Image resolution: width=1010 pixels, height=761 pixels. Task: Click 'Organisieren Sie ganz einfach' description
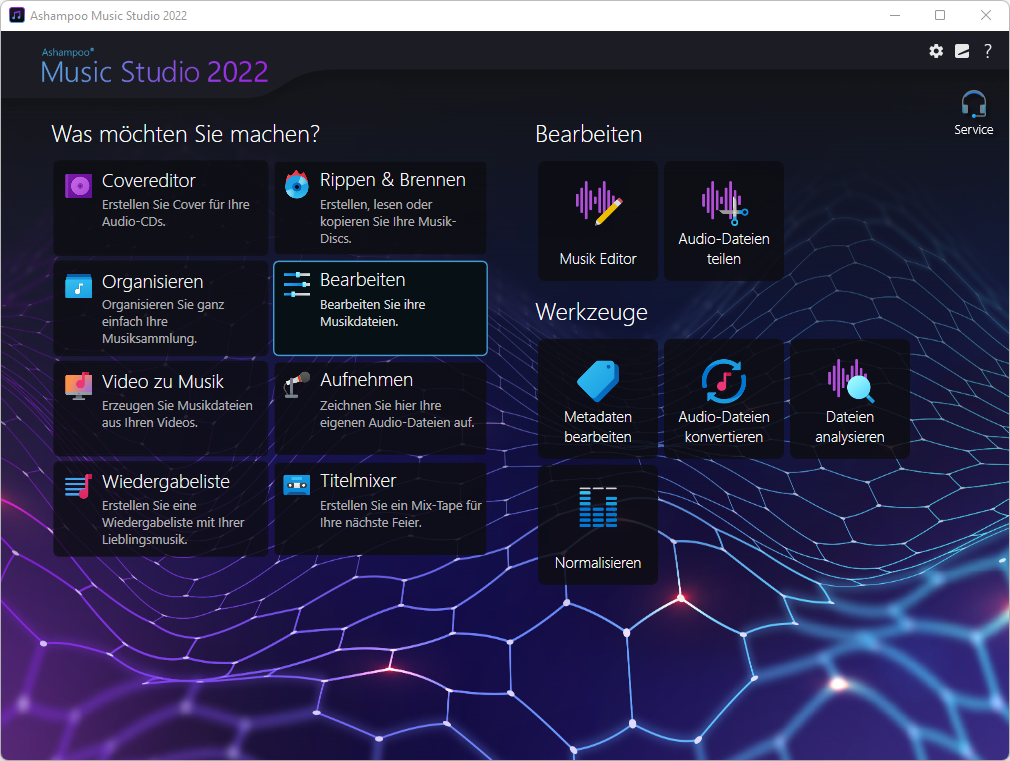(163, 322)
